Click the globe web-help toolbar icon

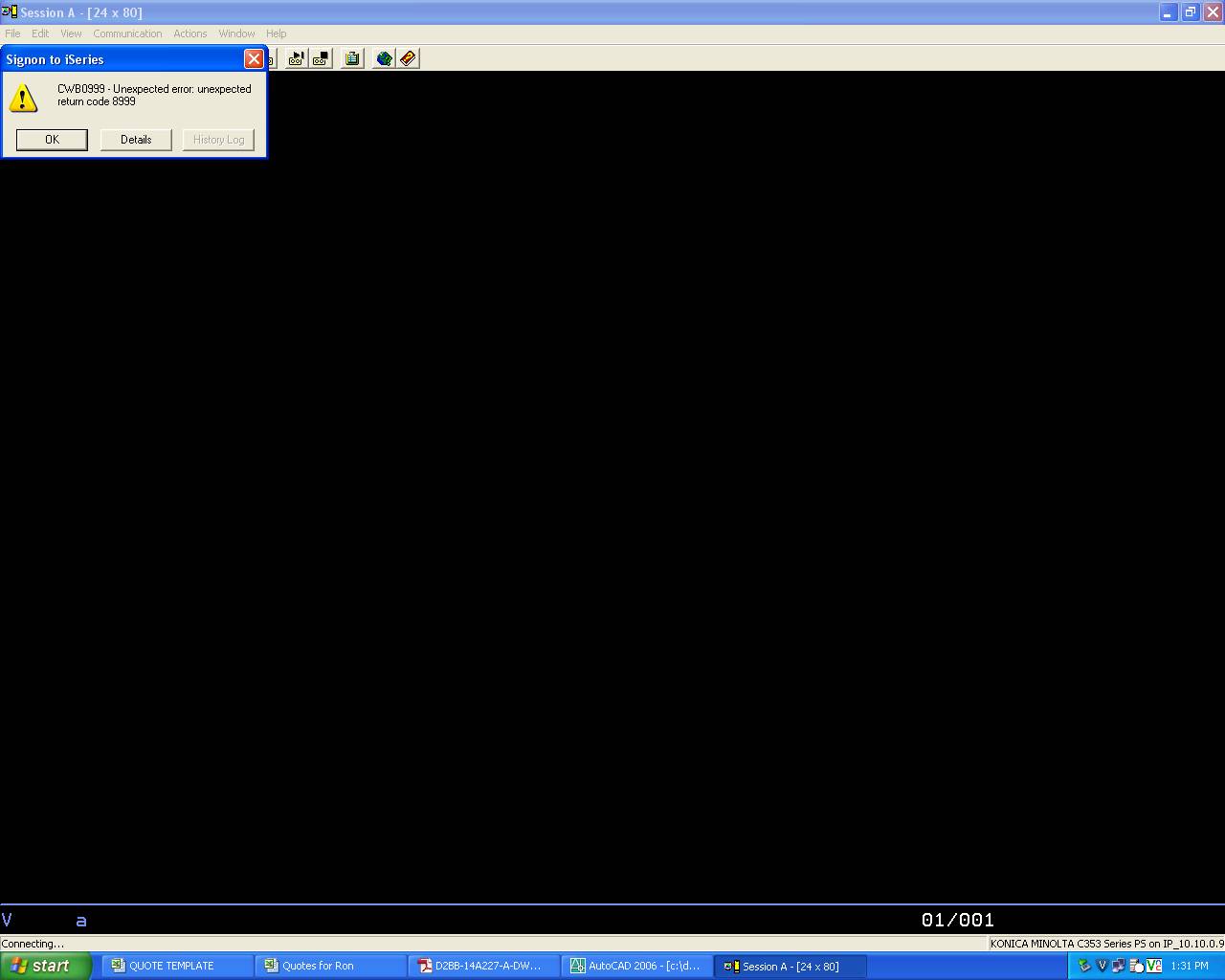[x=384, y=58]
